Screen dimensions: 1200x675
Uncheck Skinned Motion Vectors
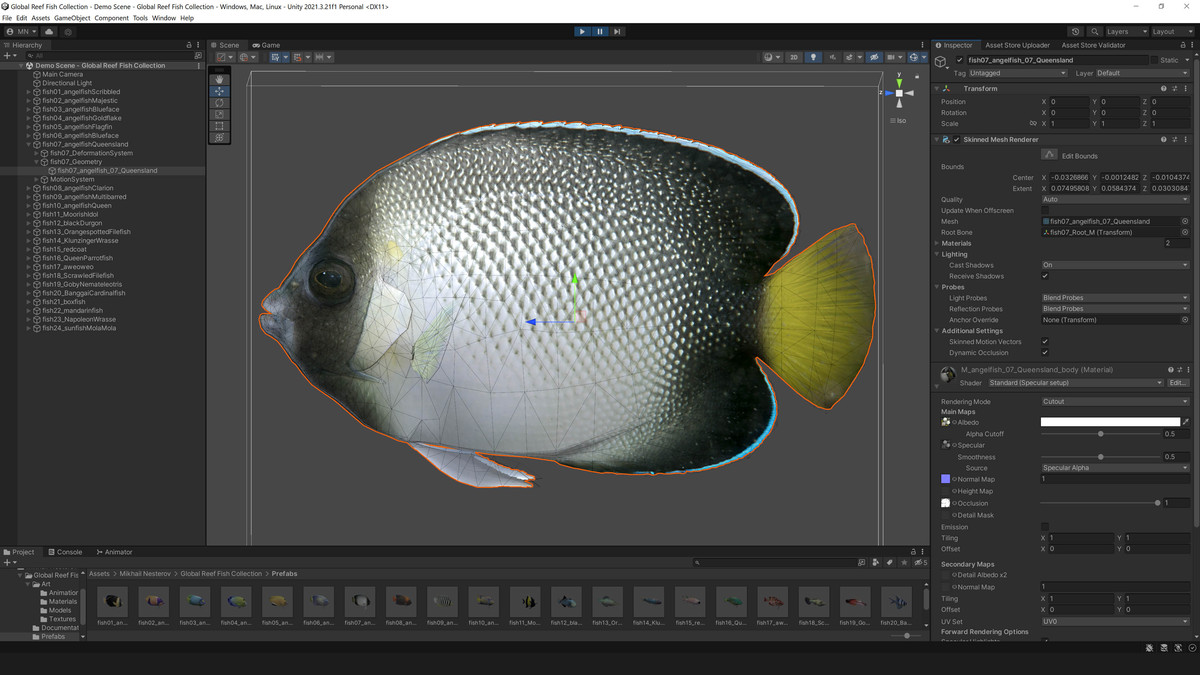[x=1045, y=341]
